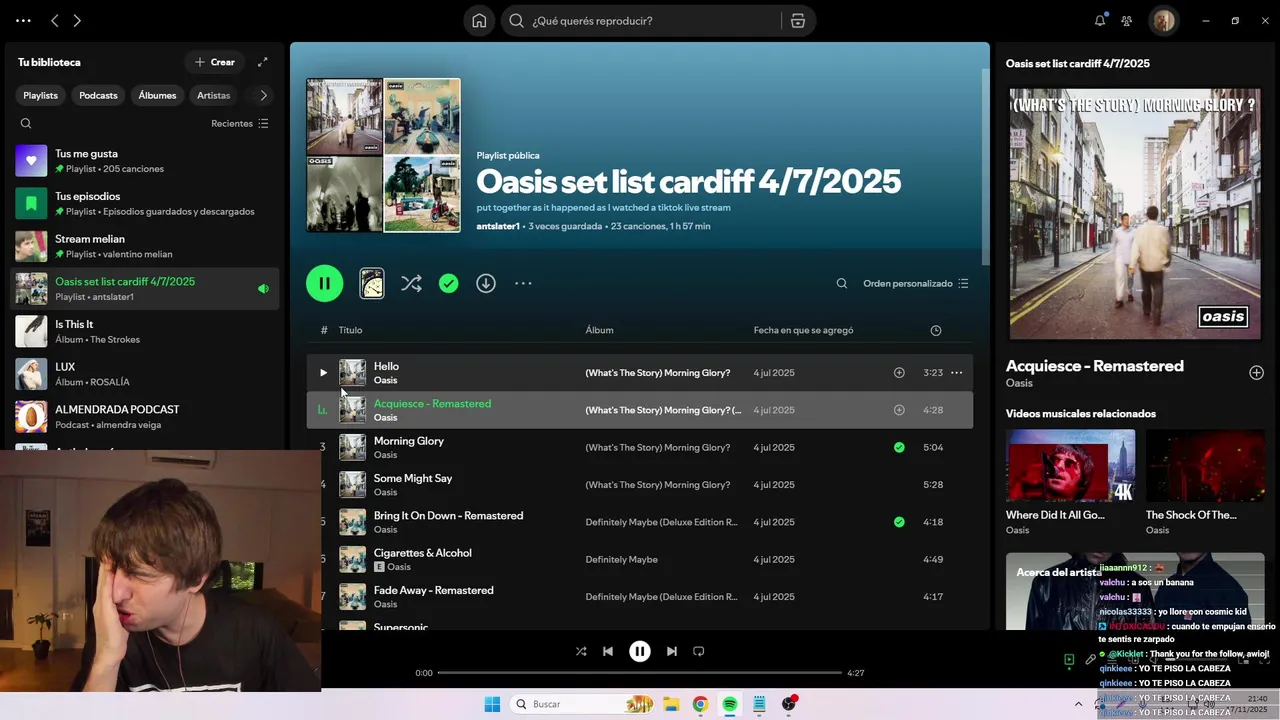Screen dimensions: 1280x720
Task: Toggle shuffle in playlist header
Action: 411,283
